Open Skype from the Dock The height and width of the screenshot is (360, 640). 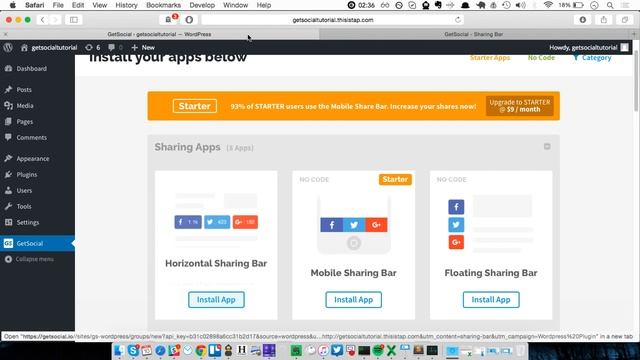(133, 350)
